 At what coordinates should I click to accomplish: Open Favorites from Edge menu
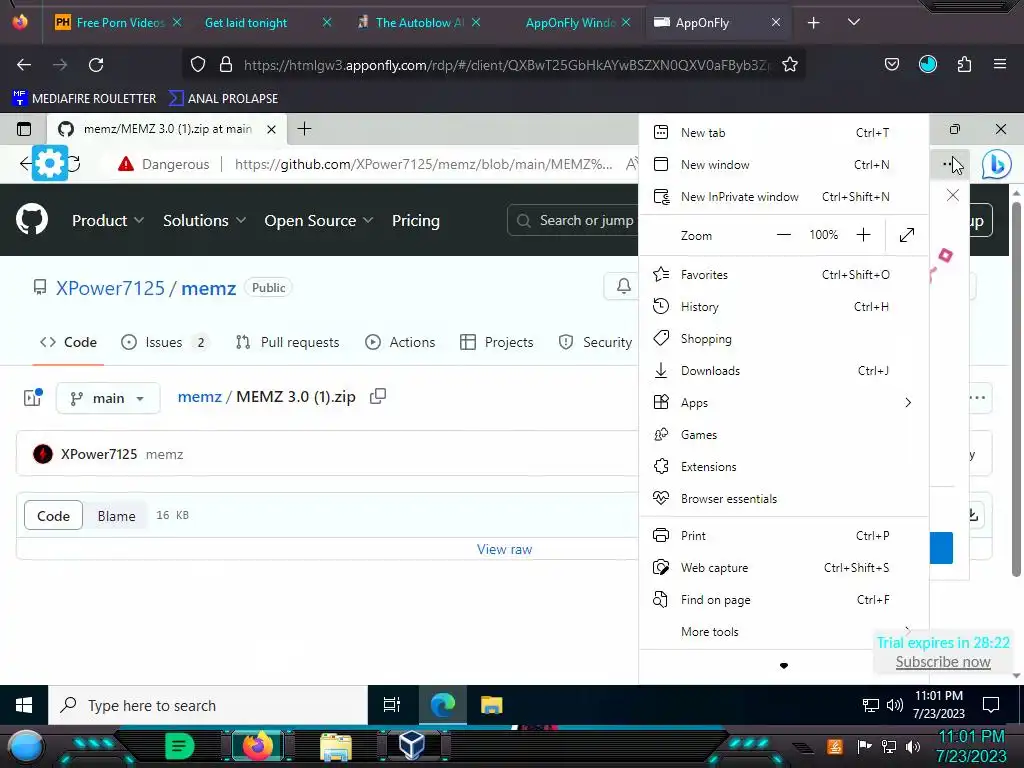point(784,275)
